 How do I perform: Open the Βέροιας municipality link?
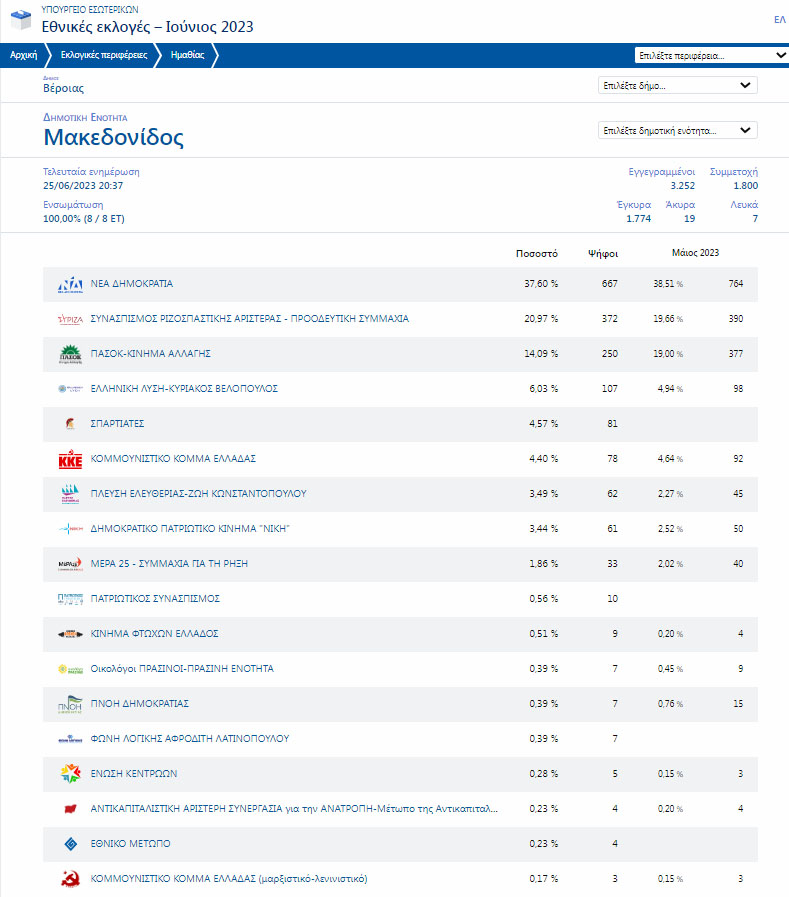pos(64,88)
